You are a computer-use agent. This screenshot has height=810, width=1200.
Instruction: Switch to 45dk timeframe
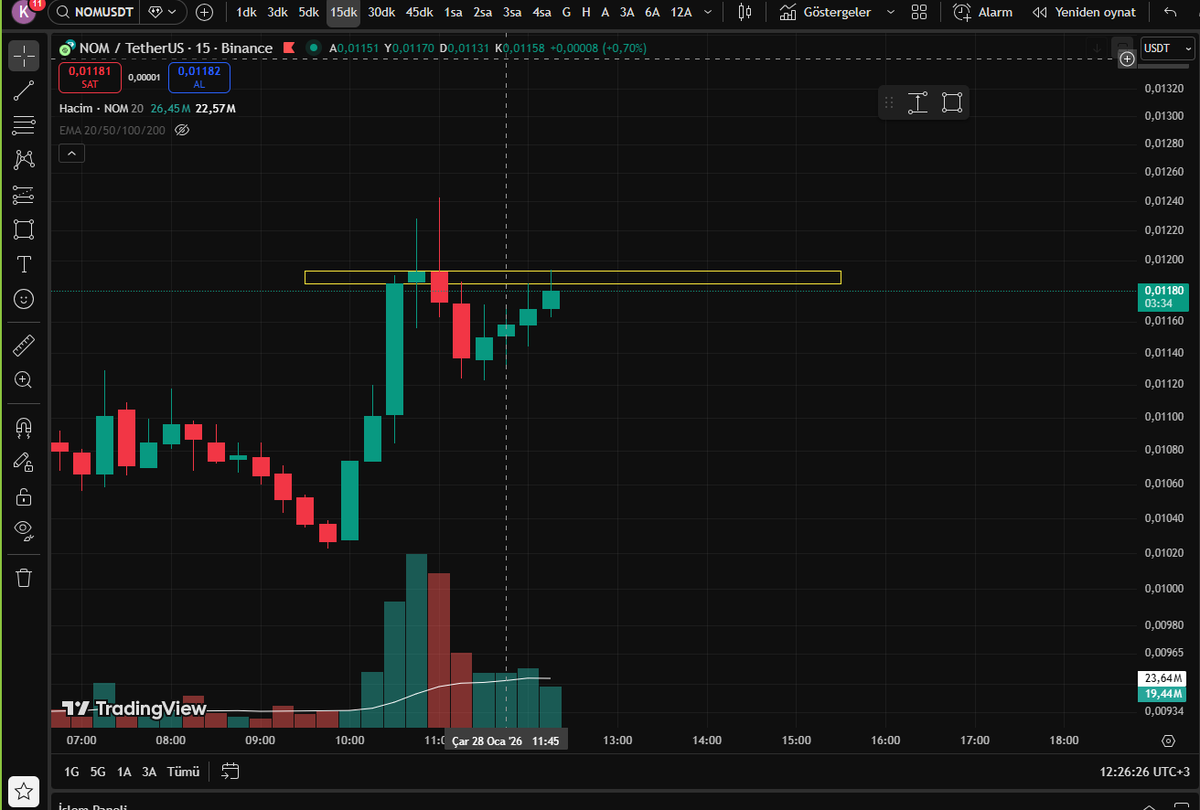(x=419, y=12)
